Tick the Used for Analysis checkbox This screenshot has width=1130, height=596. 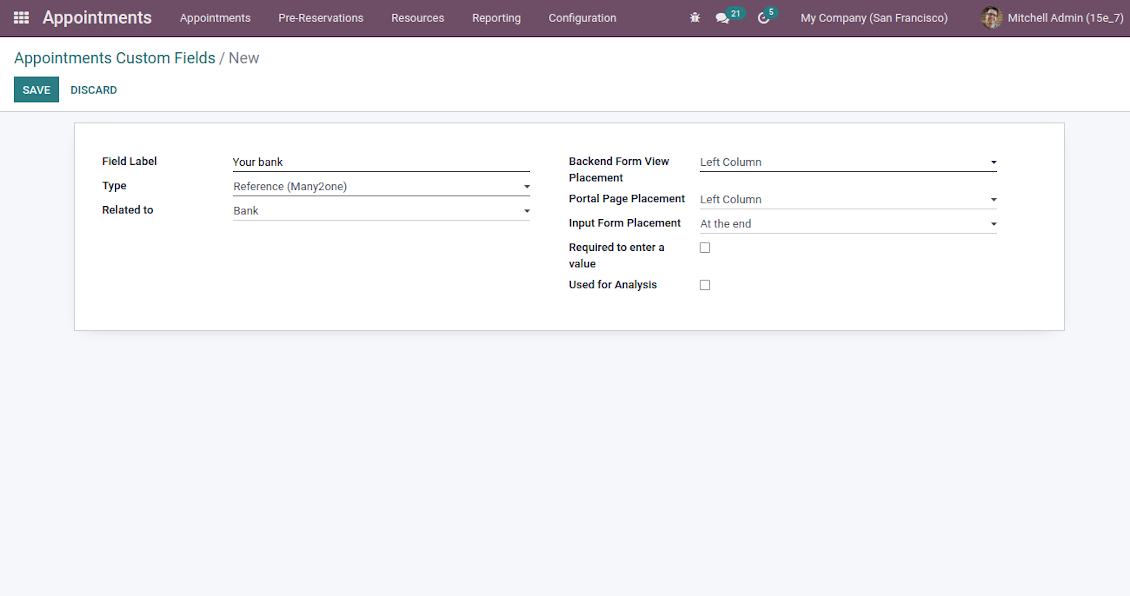pos(705,285)
